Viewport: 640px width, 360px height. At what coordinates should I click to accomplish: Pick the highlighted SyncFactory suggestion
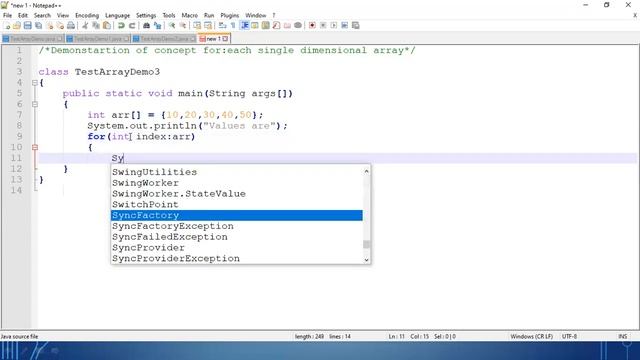coord(237,215)
